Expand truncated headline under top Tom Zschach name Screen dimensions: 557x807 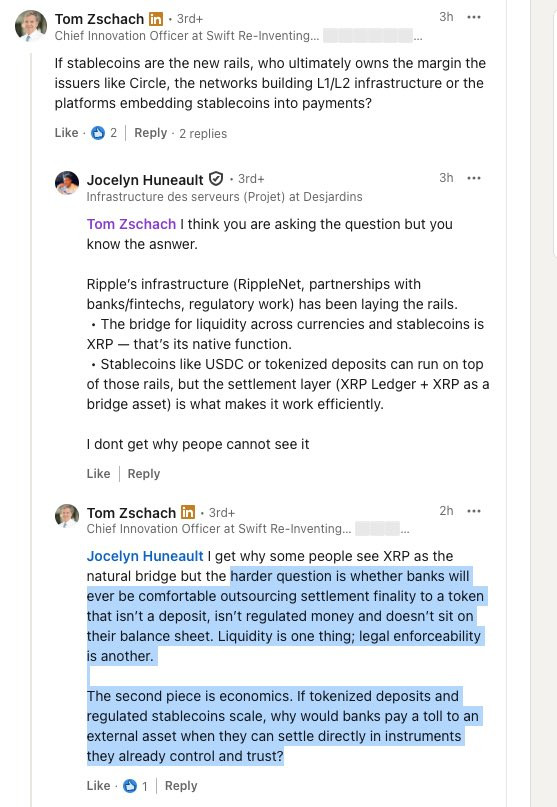[419, 36]
